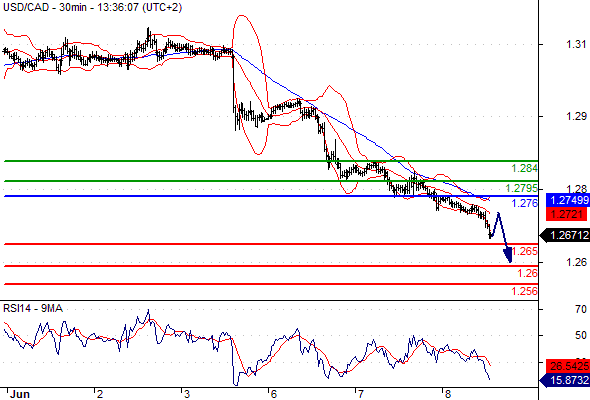
Task: Click the 1.26 red support label
Action: pyautogui.click(x=528, y=273)
